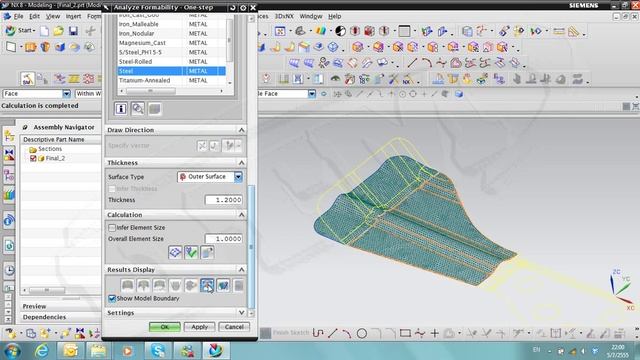Open the Start application dropdown
The image size is (640, 360).
coord(20,31)
